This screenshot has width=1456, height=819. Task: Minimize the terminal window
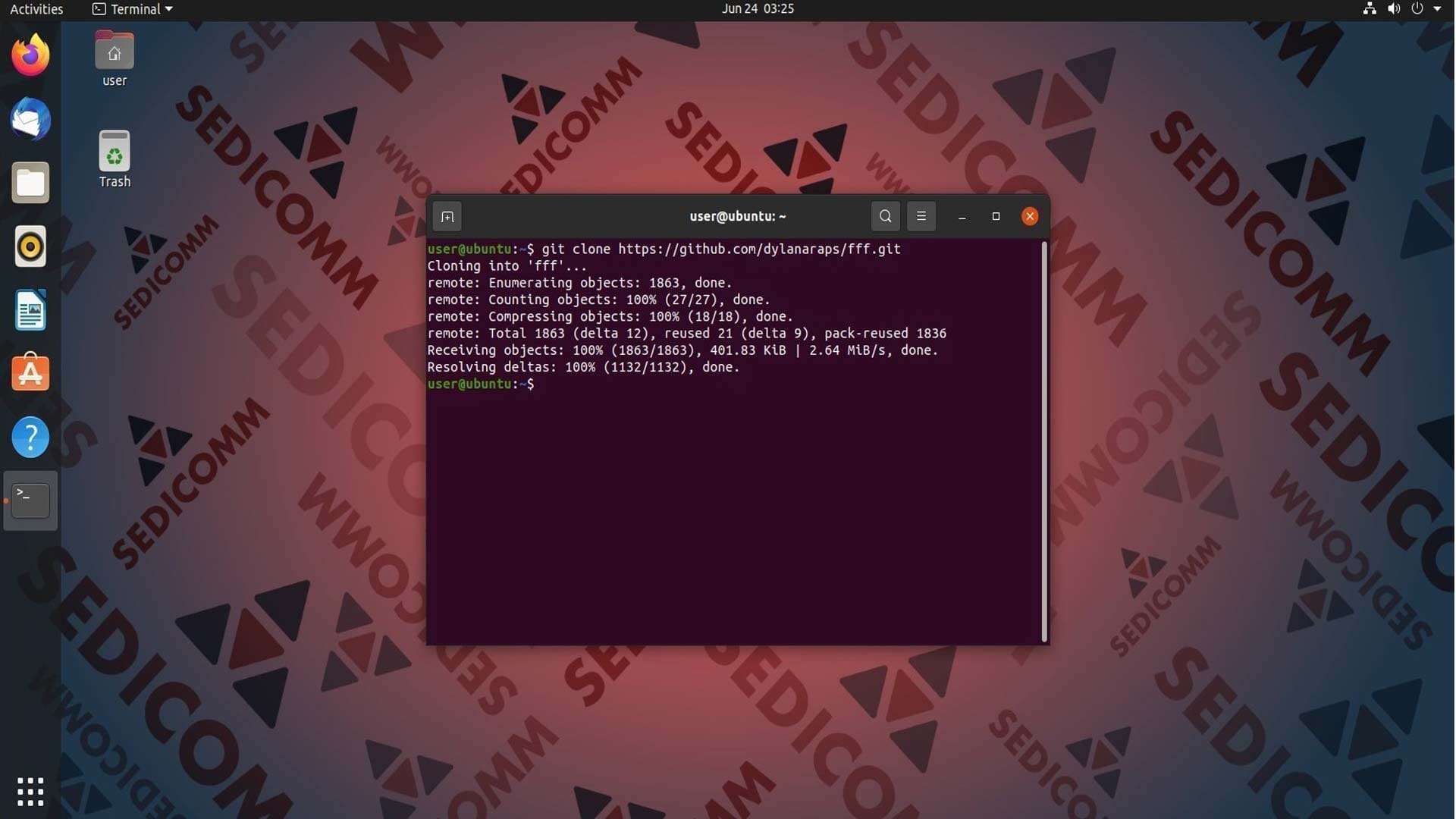pos(962,217)
